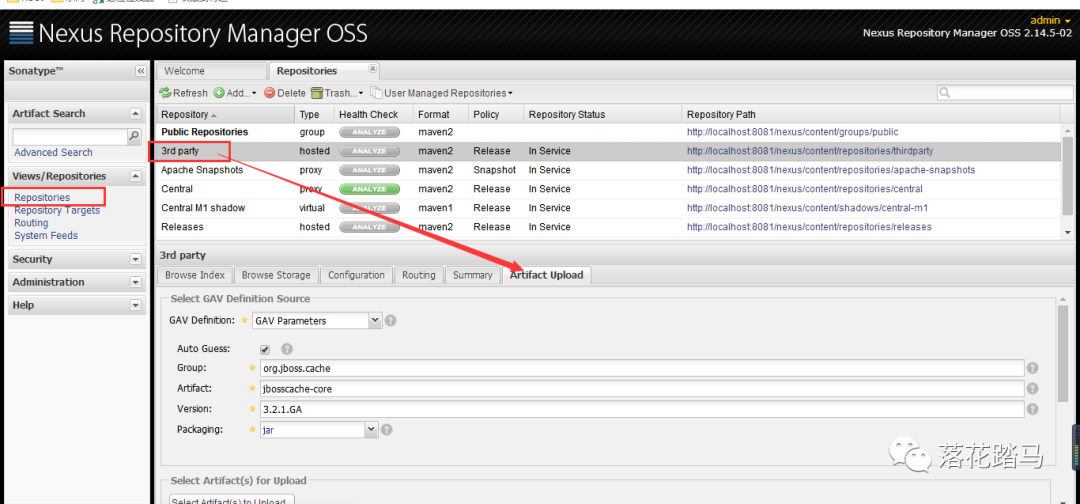Open System Feeds link
1080x504 pixels.
click(46, 235)
